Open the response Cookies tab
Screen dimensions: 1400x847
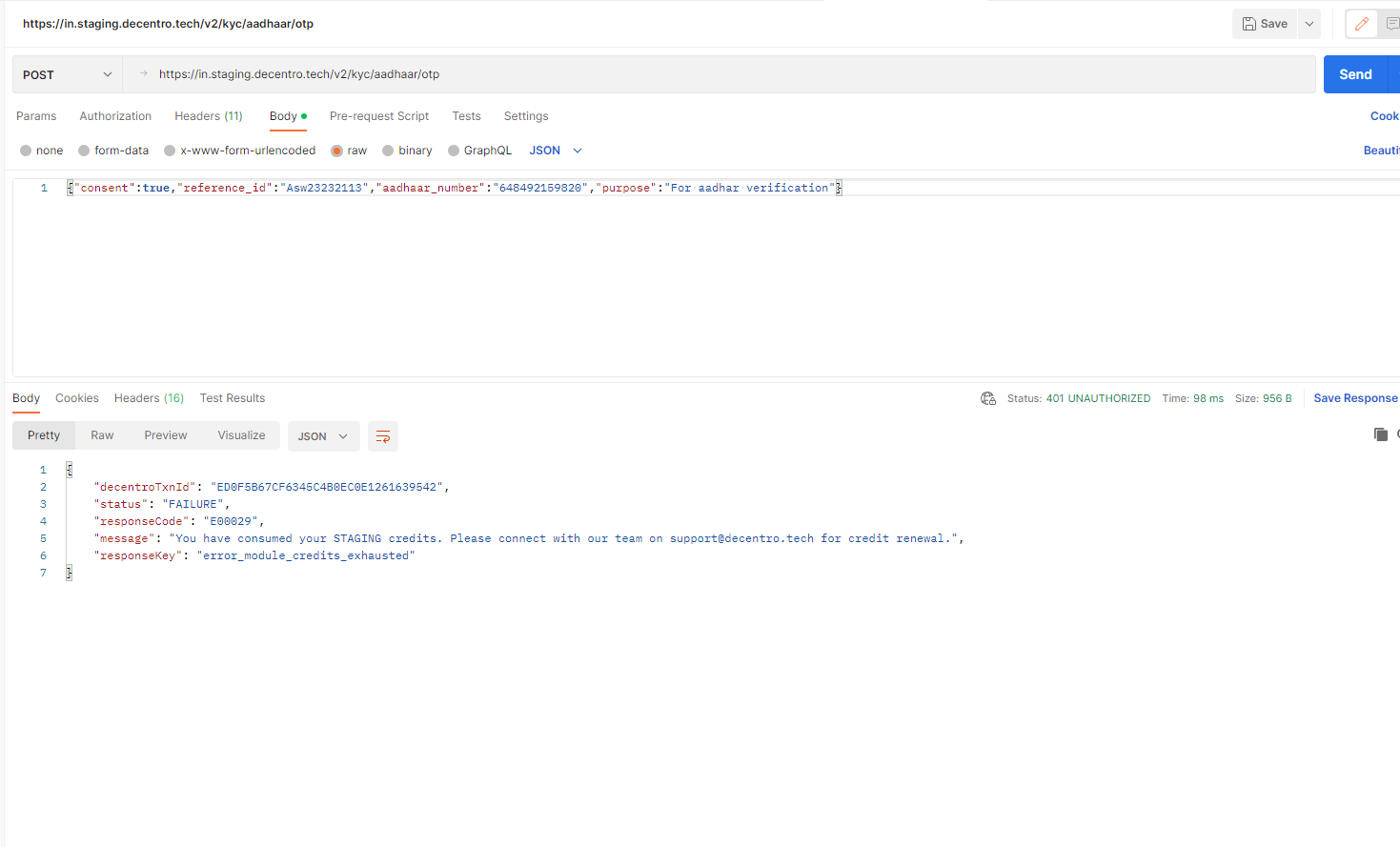[x=77, y=398]
